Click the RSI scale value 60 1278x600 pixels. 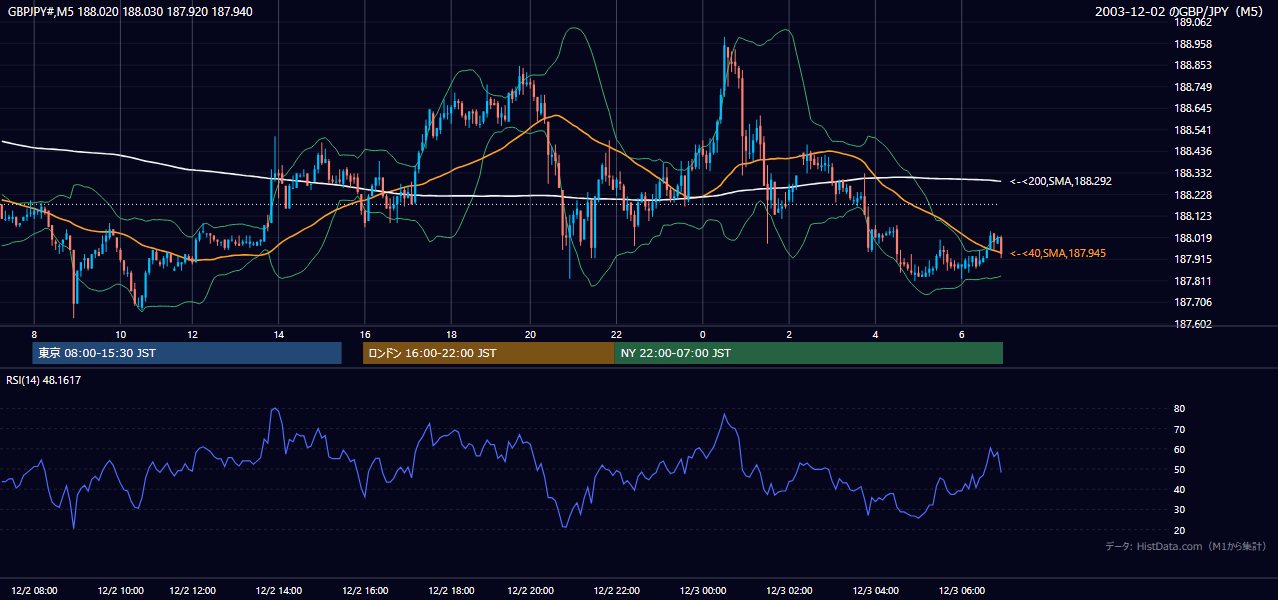point(1180,450)
